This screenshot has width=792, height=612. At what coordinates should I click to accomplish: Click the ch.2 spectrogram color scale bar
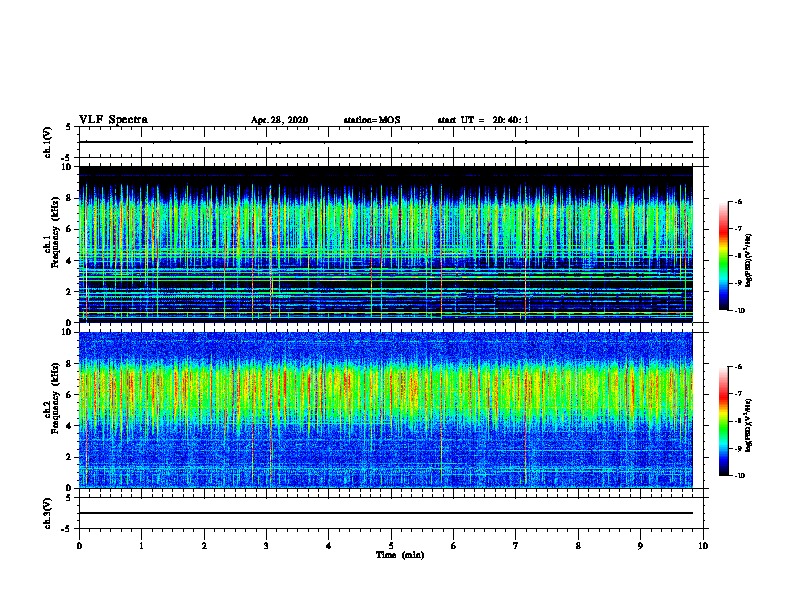point(724,421)
